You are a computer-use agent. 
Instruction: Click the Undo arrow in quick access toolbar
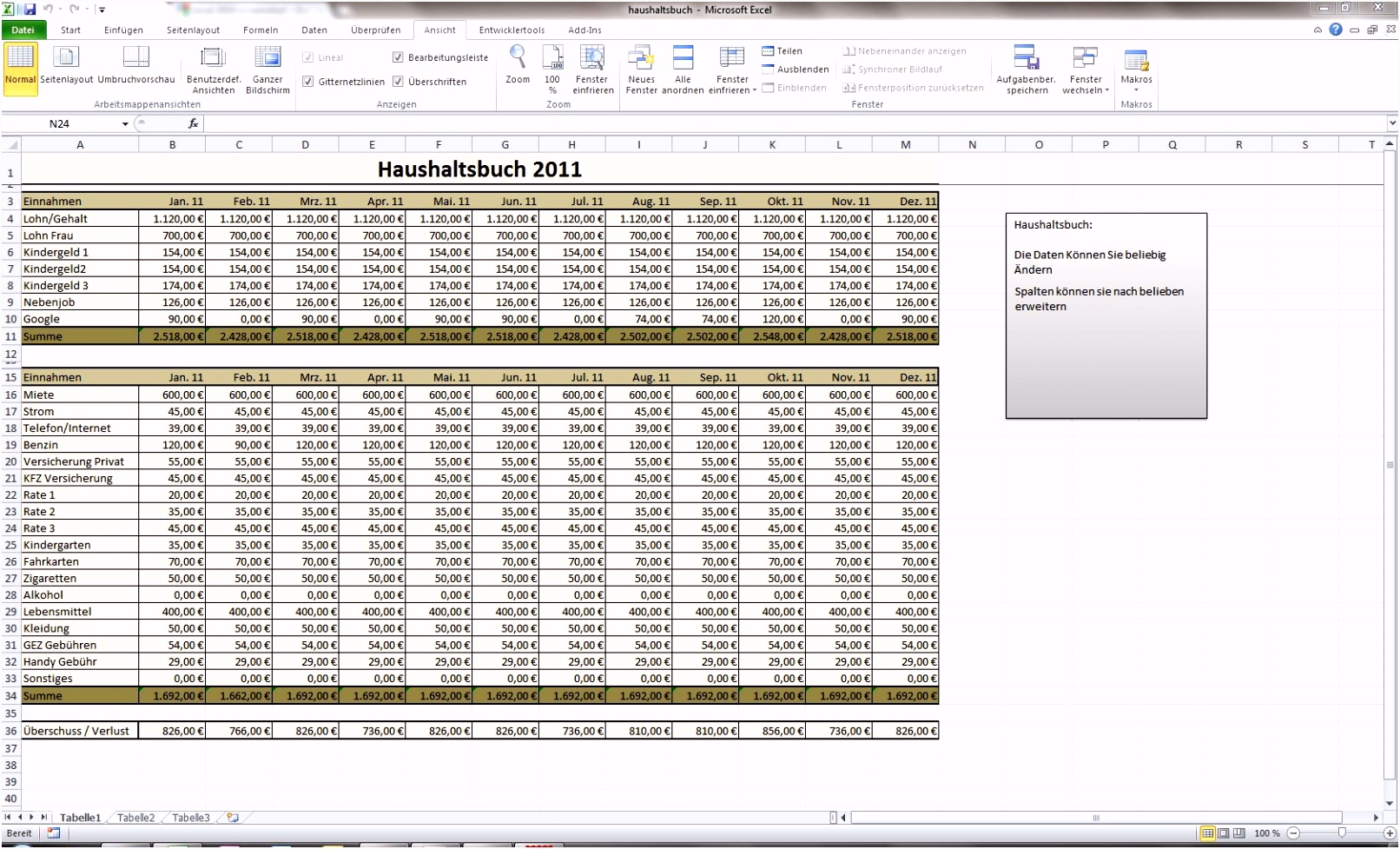49,10
